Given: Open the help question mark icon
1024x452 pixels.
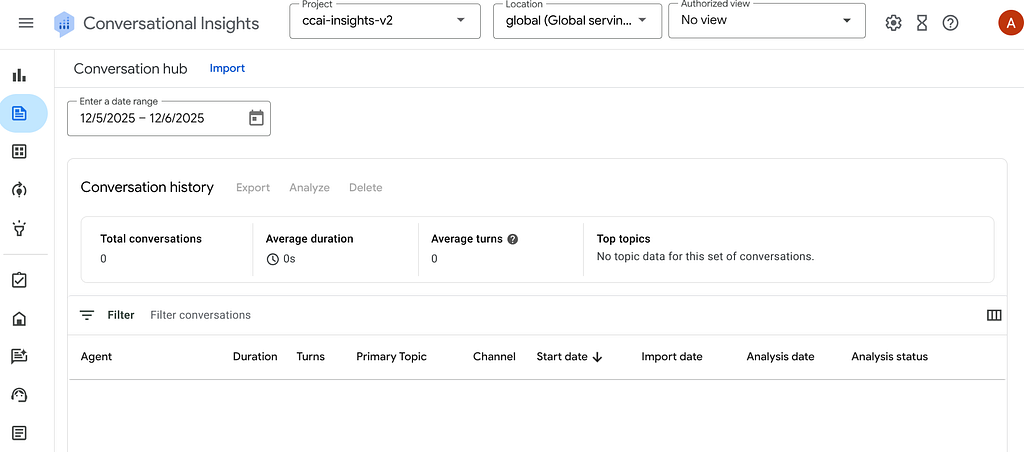Looking at the screenshot, I should (x=950, y=24).
